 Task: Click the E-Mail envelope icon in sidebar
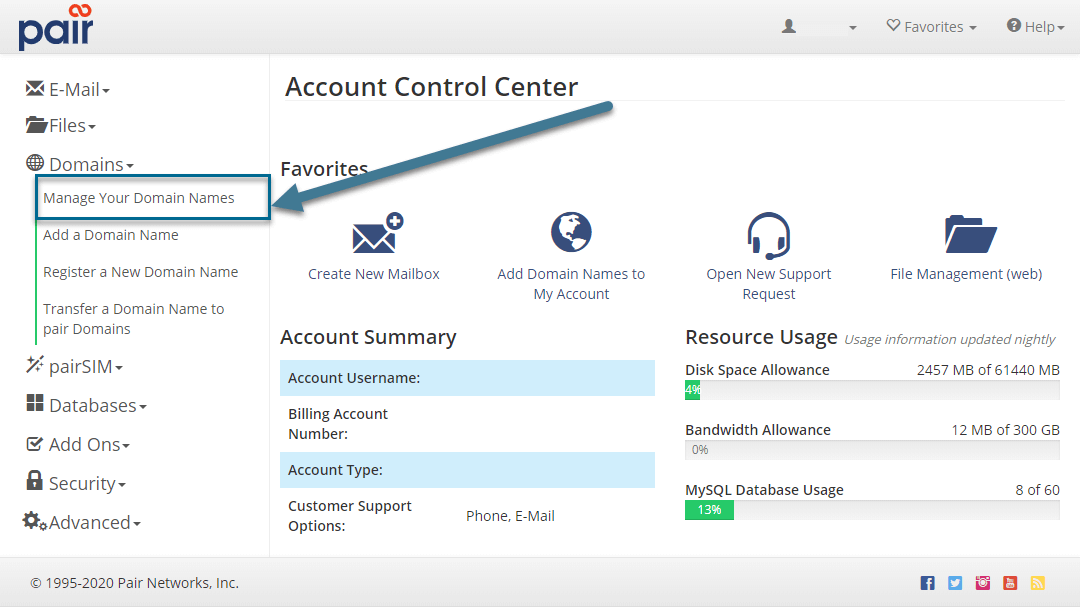(34, 88)
